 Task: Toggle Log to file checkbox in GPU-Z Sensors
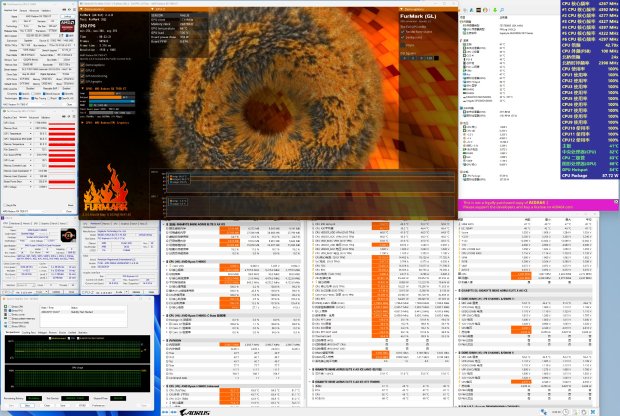(4, 205)
